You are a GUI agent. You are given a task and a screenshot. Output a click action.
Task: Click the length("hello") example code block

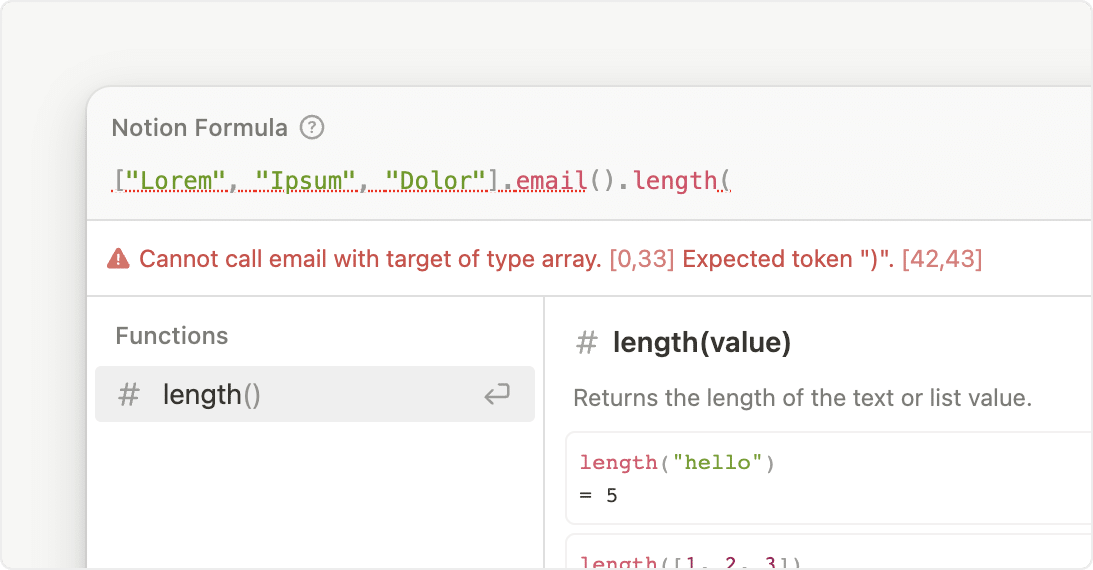tap(828, 478)
